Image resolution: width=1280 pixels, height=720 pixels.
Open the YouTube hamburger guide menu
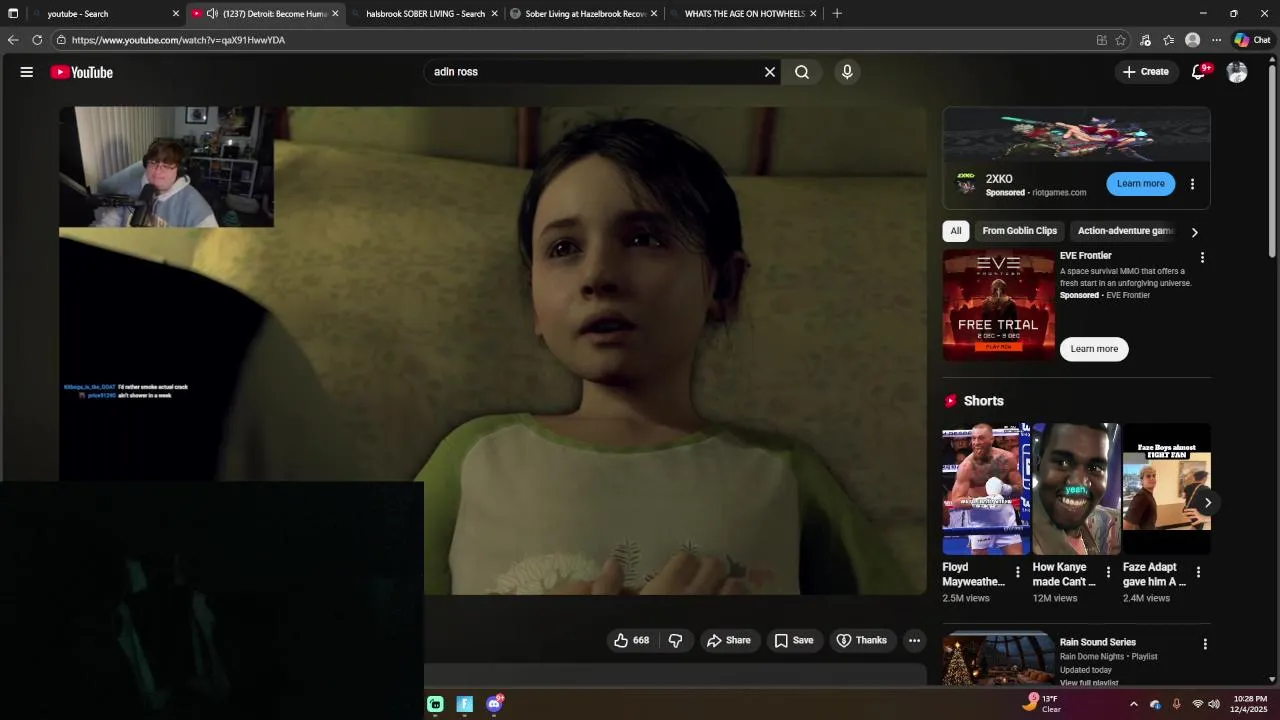pyautogui.click(x=27, y=72)
